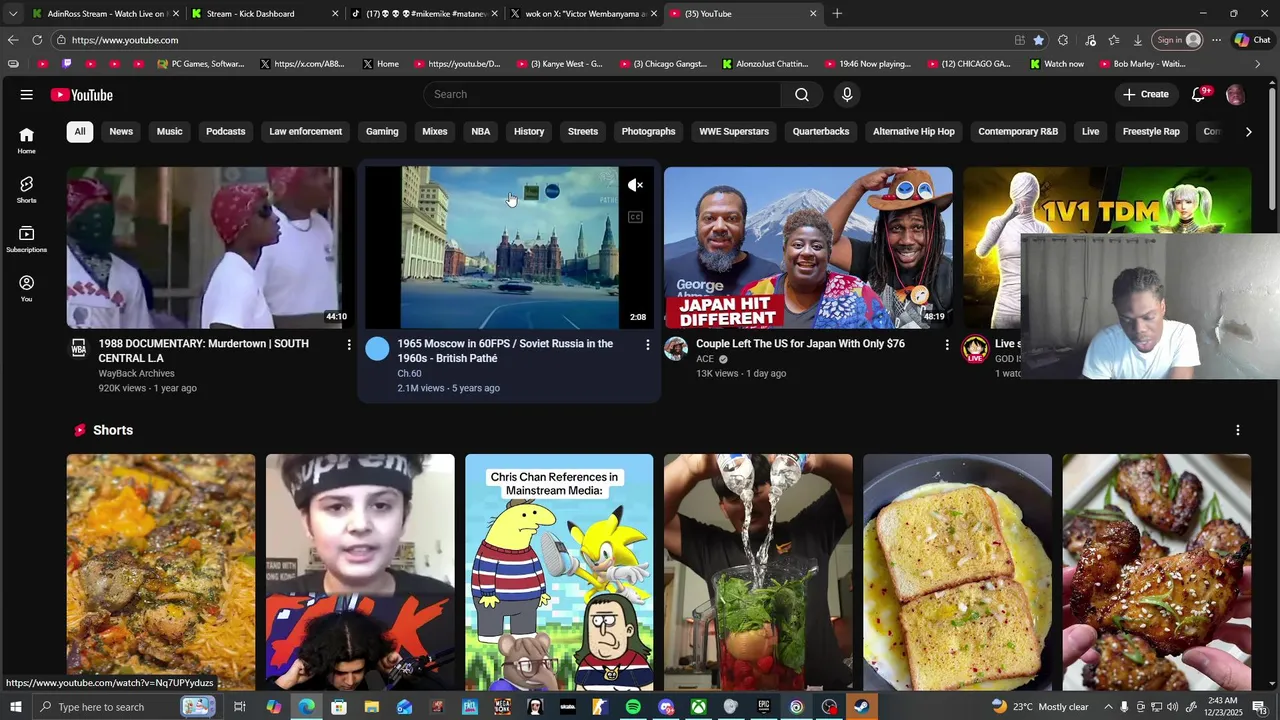Click the Couple Left The US title
1280x720 pixels.
(800, 344)
